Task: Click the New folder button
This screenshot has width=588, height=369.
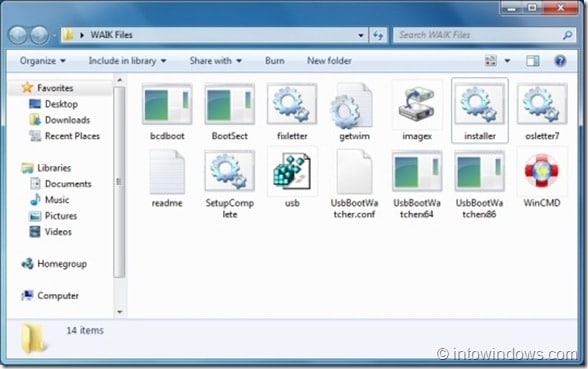Action: pos(329,61)
